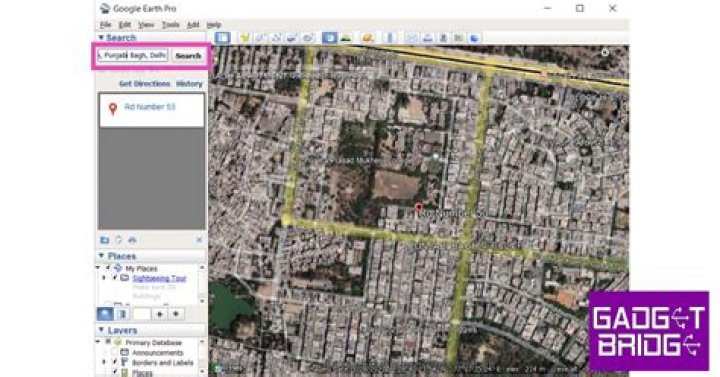Select the Announcements layer label
Image resolution: width=720 pixels, height=377 pixels.
coord(158,353)
